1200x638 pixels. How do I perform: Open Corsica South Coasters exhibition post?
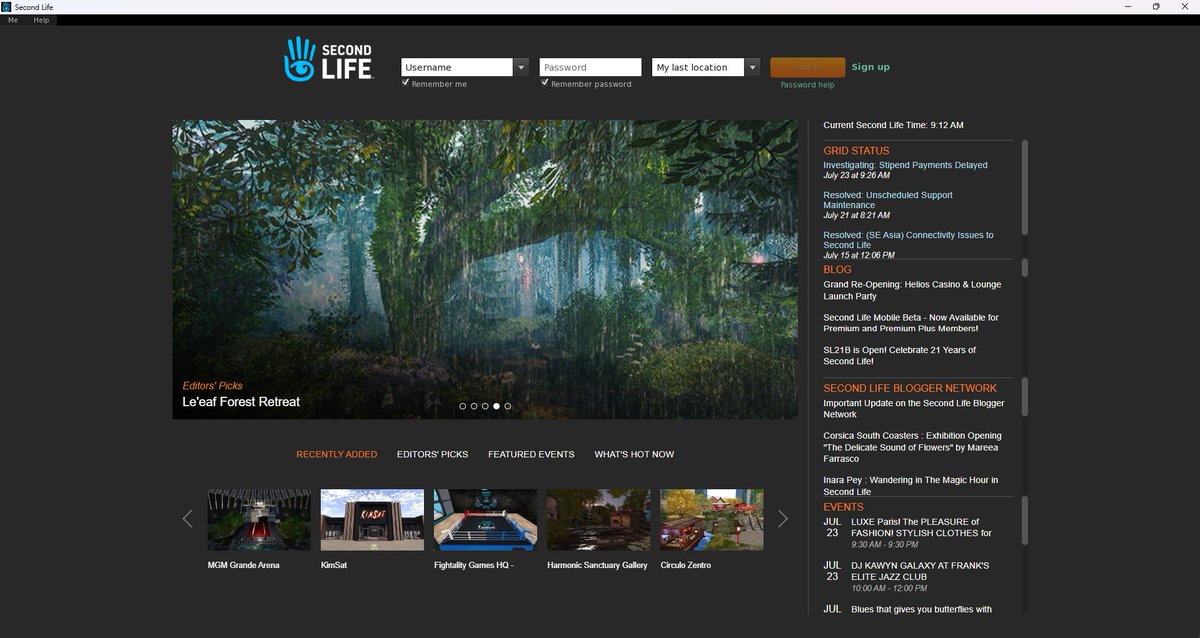912,447
